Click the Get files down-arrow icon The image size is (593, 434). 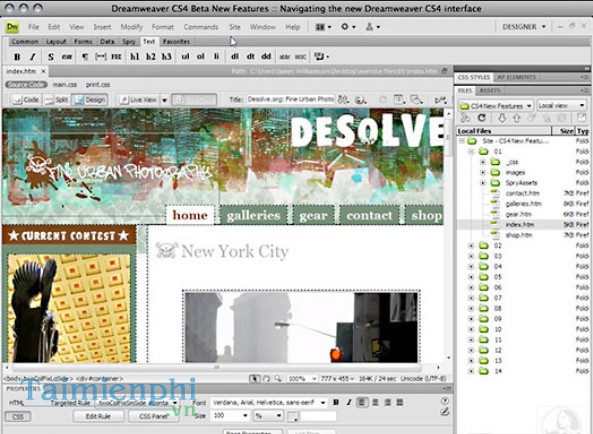click(x=502, y=118)
